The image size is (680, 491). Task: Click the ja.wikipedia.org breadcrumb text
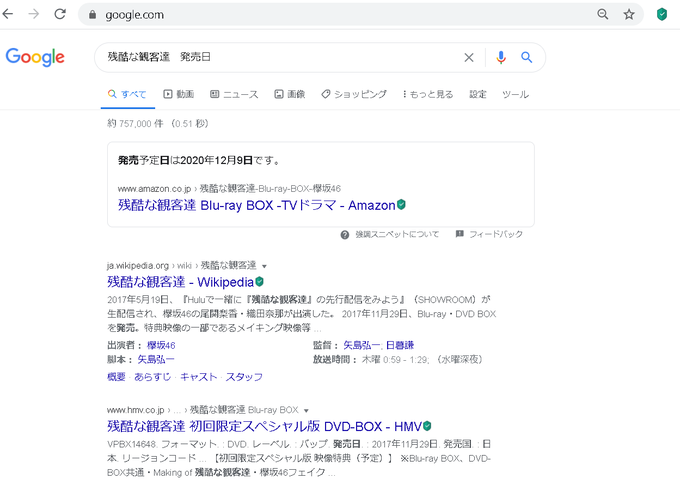(x=138, y=265)
